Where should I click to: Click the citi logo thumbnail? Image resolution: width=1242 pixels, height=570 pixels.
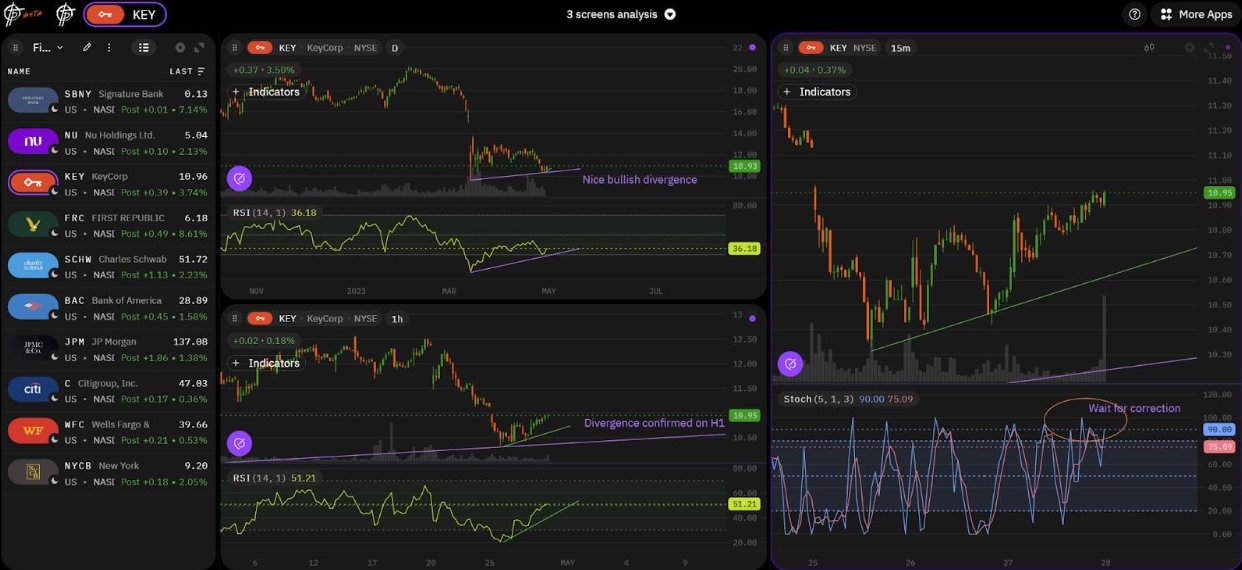pos(33,389)
